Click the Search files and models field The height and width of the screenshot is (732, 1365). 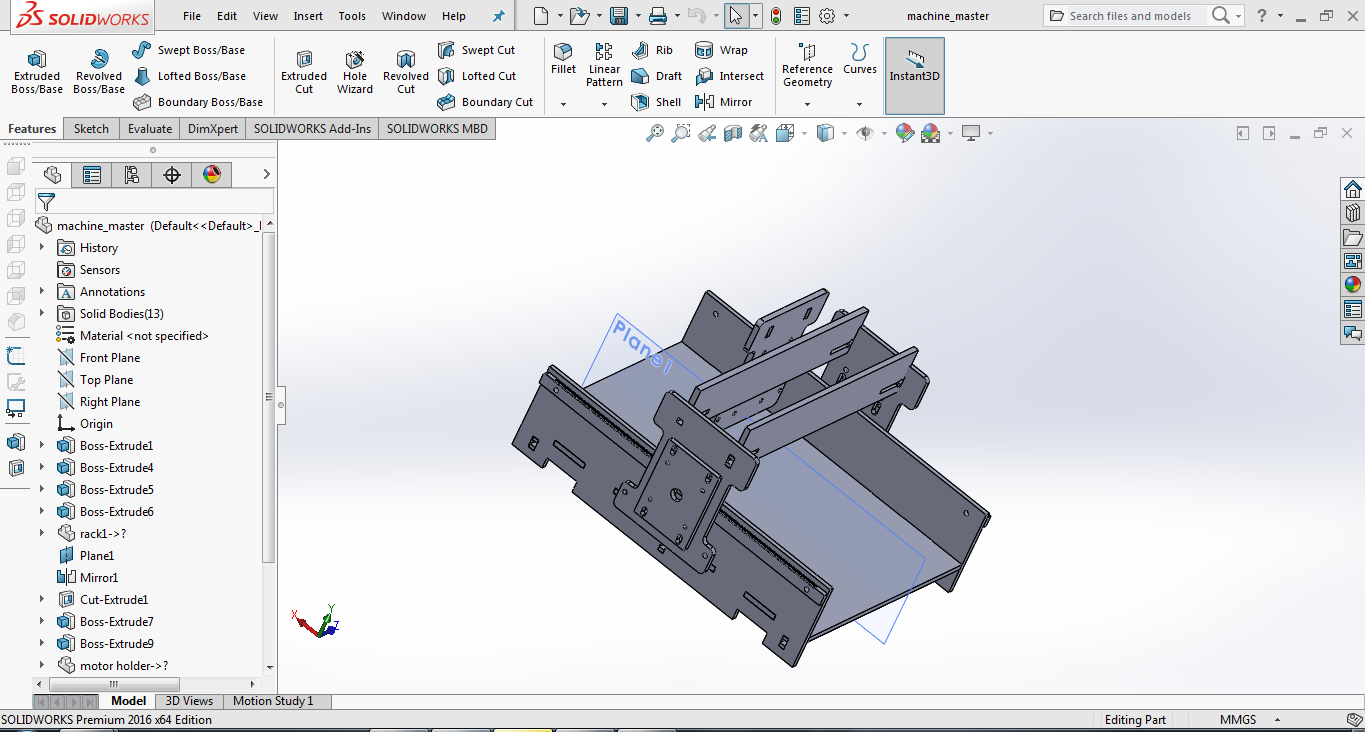click(x=1130, y=16)
